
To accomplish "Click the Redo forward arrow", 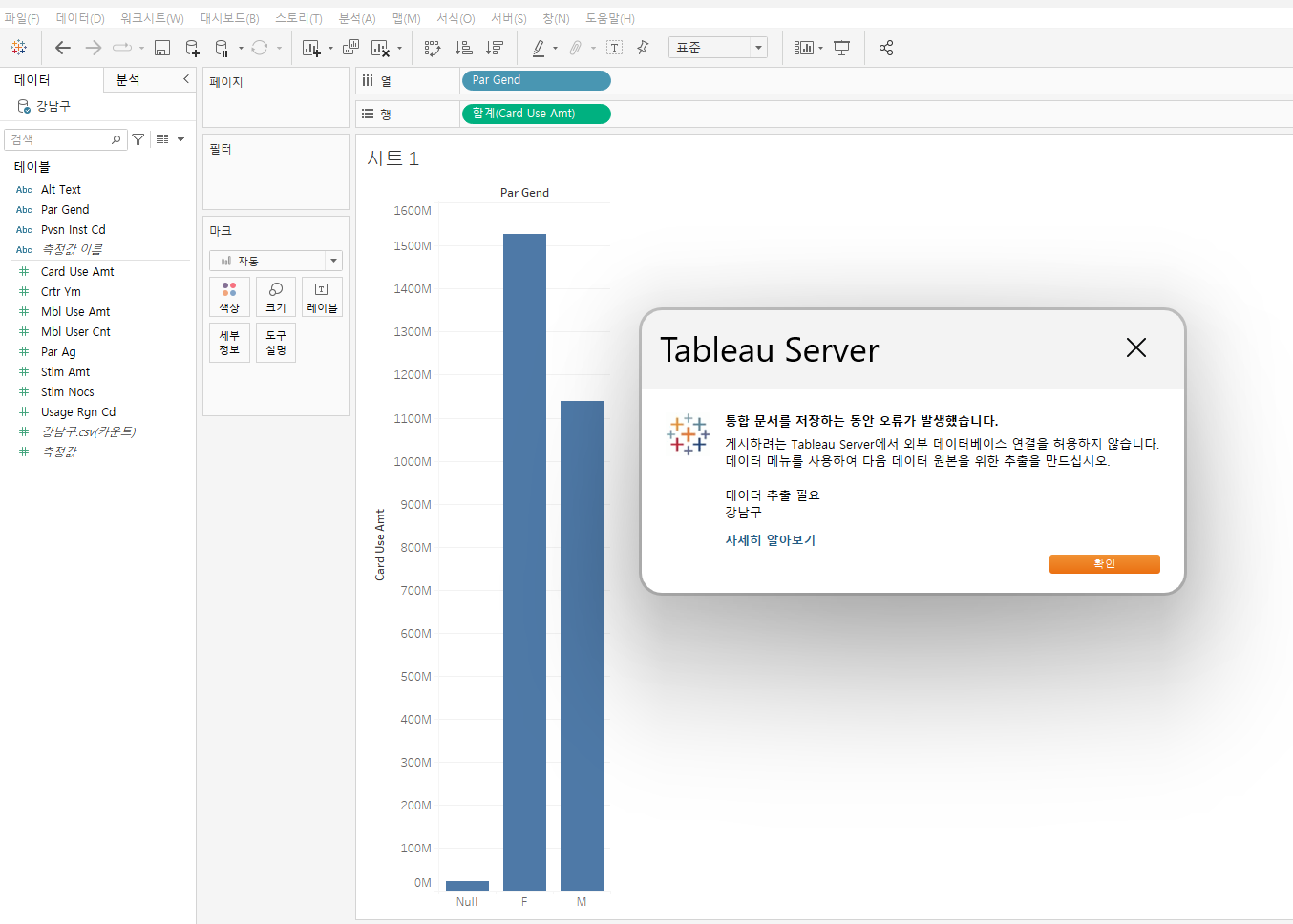I will coord(94,48).
